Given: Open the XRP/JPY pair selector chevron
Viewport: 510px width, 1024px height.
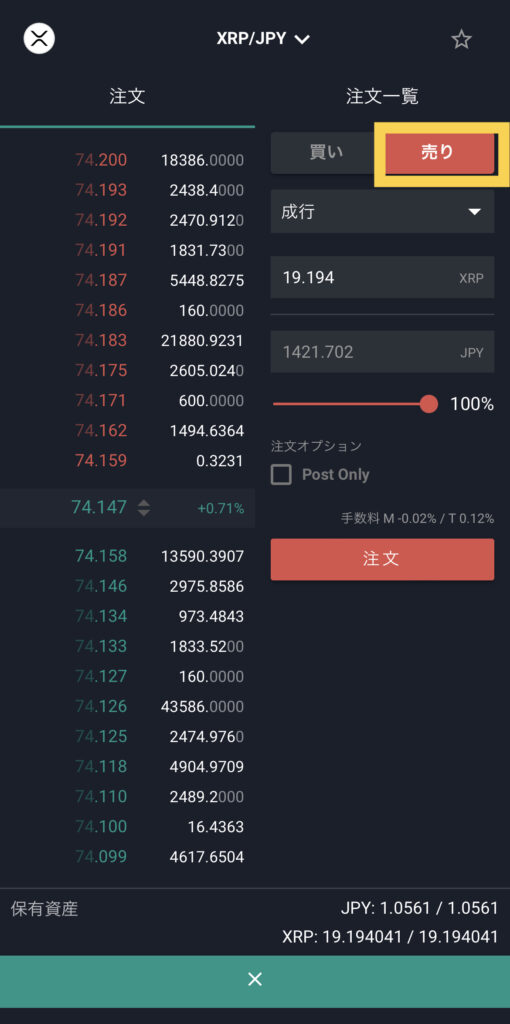Looking at the screenshot, I should pos(301,39).
